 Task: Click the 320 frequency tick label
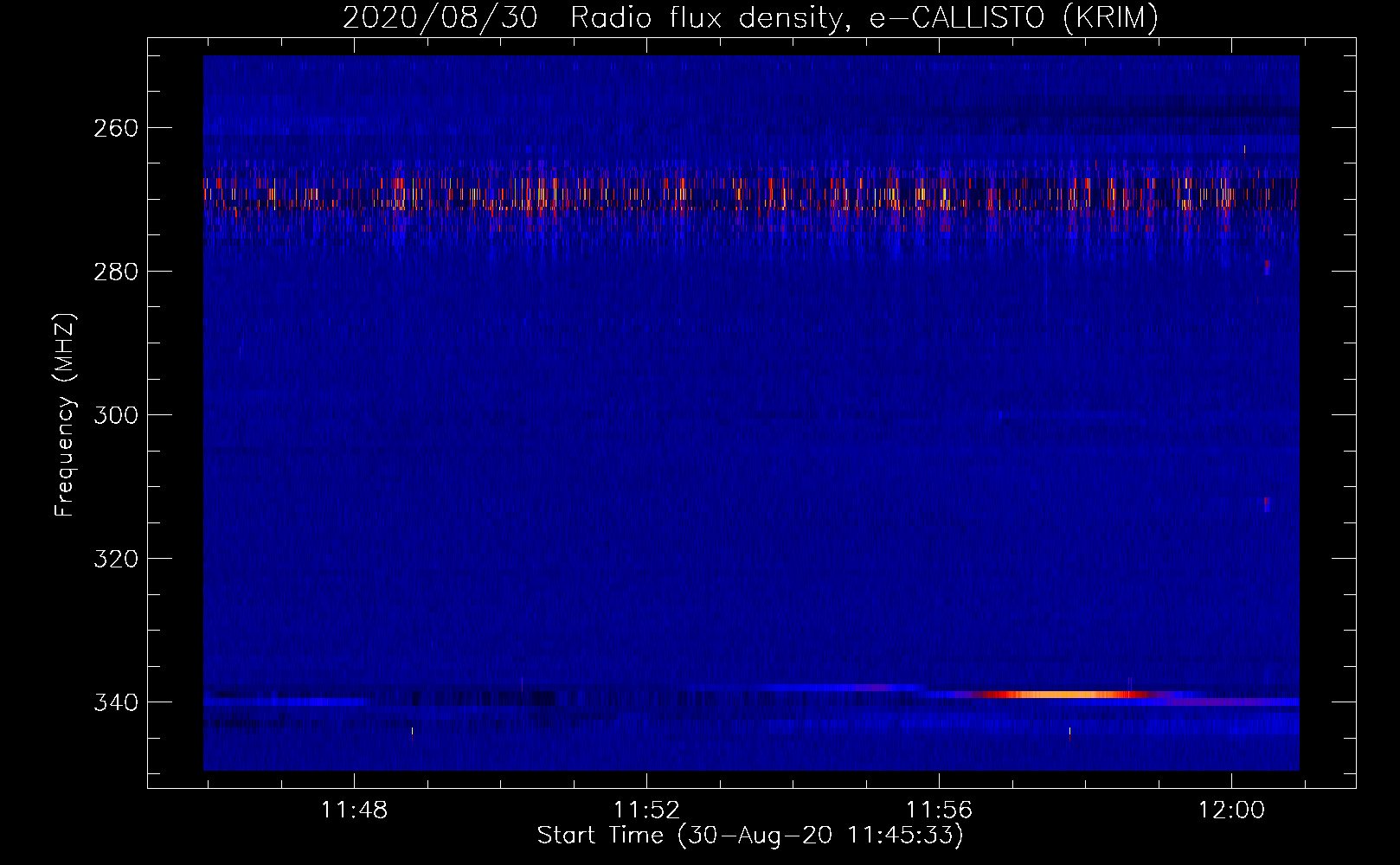pyautogui.click(x=116, y=559)
